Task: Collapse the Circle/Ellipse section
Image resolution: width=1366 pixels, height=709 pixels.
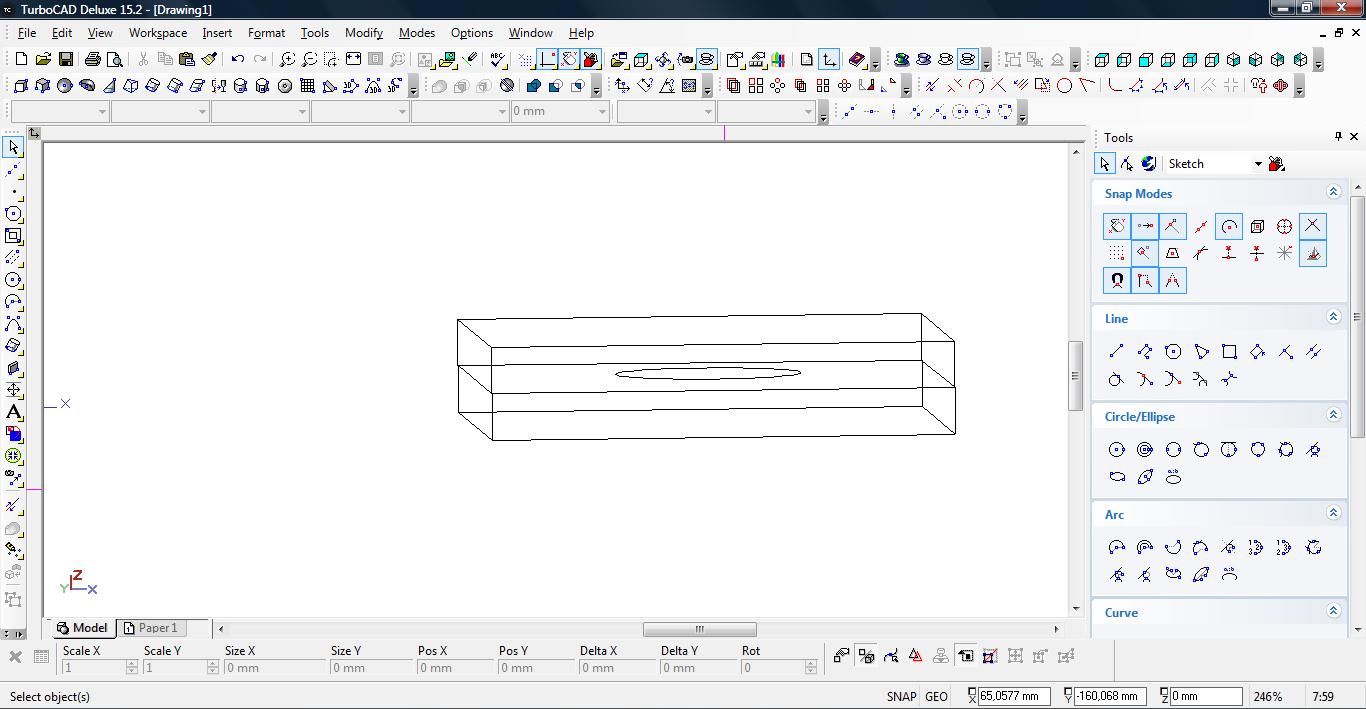Action: click(x=1333, y=415)
